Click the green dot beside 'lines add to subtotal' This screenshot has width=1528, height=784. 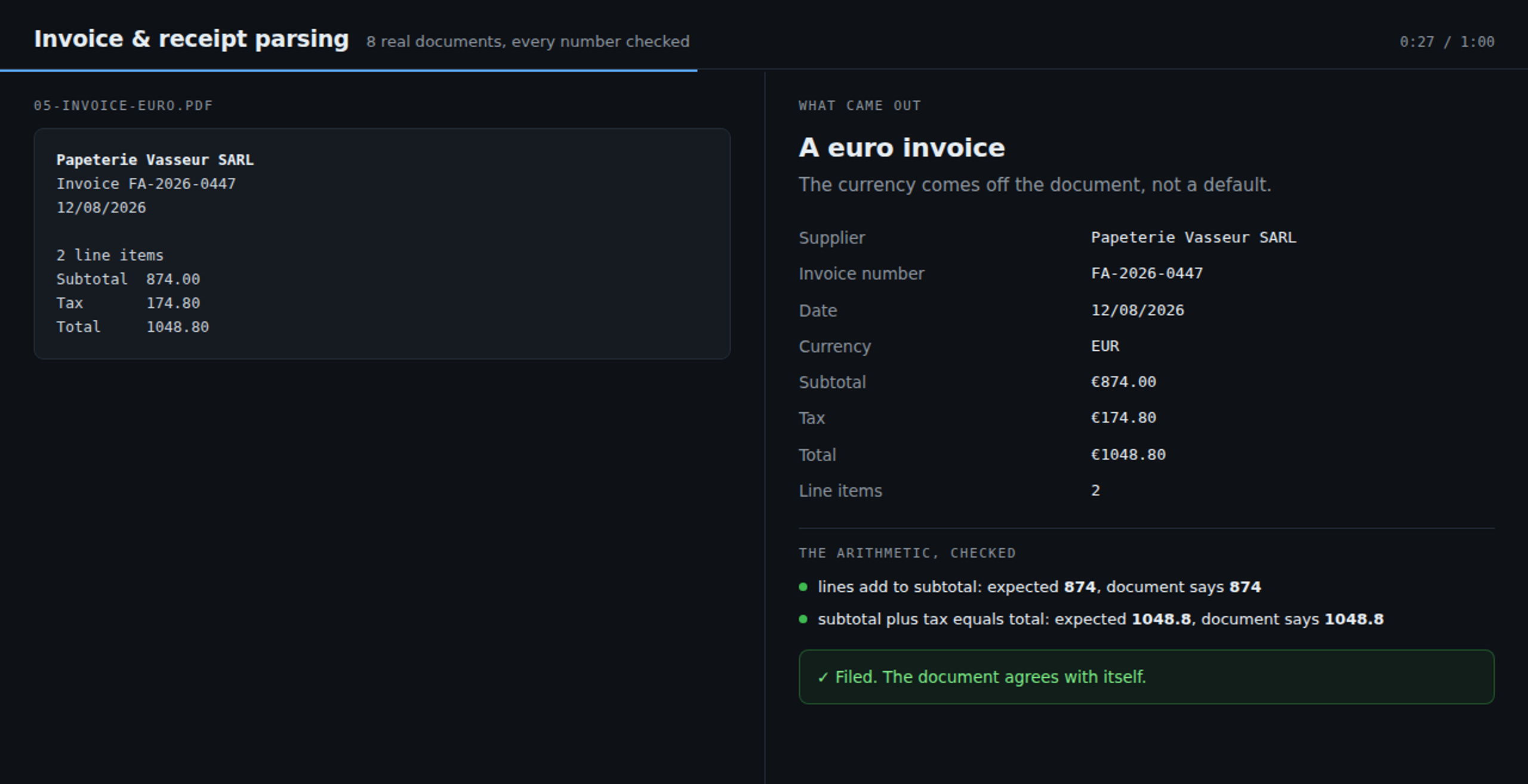point(803,587)
